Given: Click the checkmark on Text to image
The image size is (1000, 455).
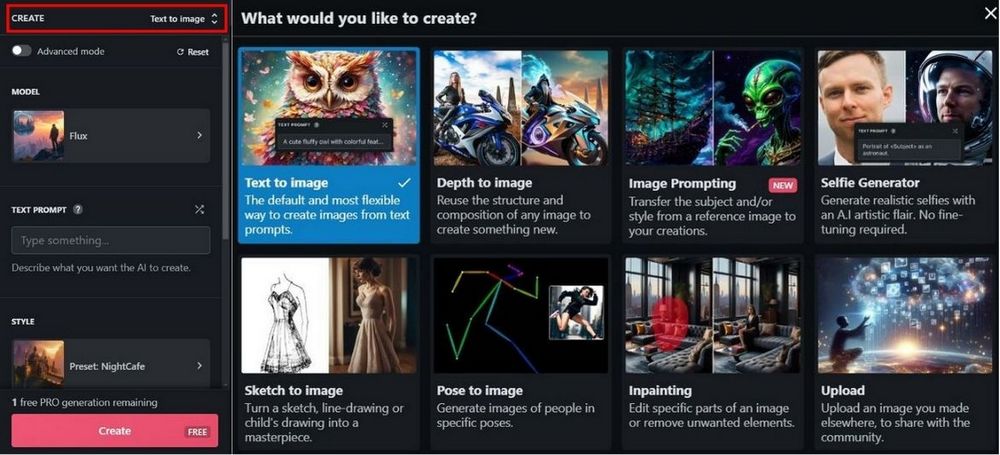Looking at the screenshot, I should [404, 183].
